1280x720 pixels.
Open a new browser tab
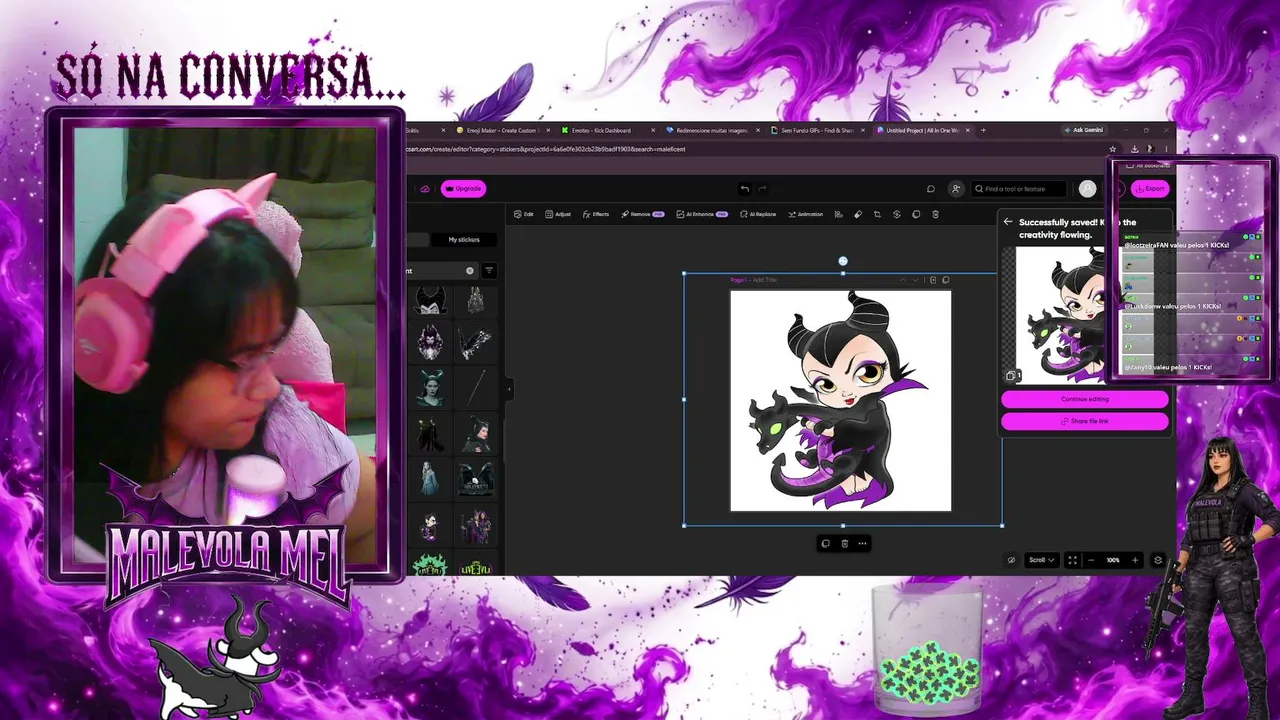[x=983, y=130]
